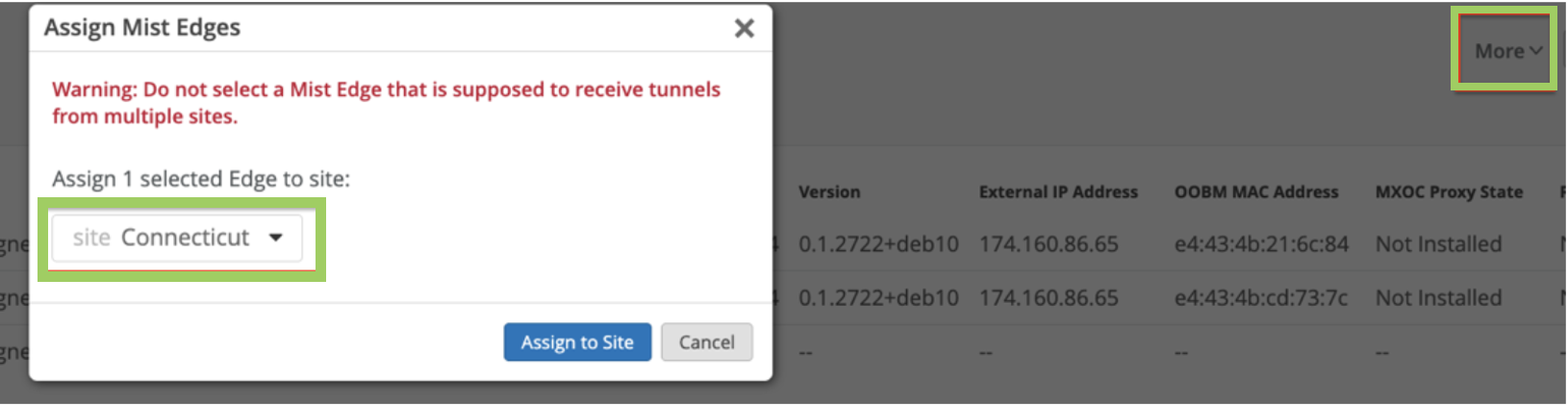Click Not Installed in the e4:43:4b:cd:73:7c row
Viewport: 1568px width, 406px height.
(x=1438, y=298)
